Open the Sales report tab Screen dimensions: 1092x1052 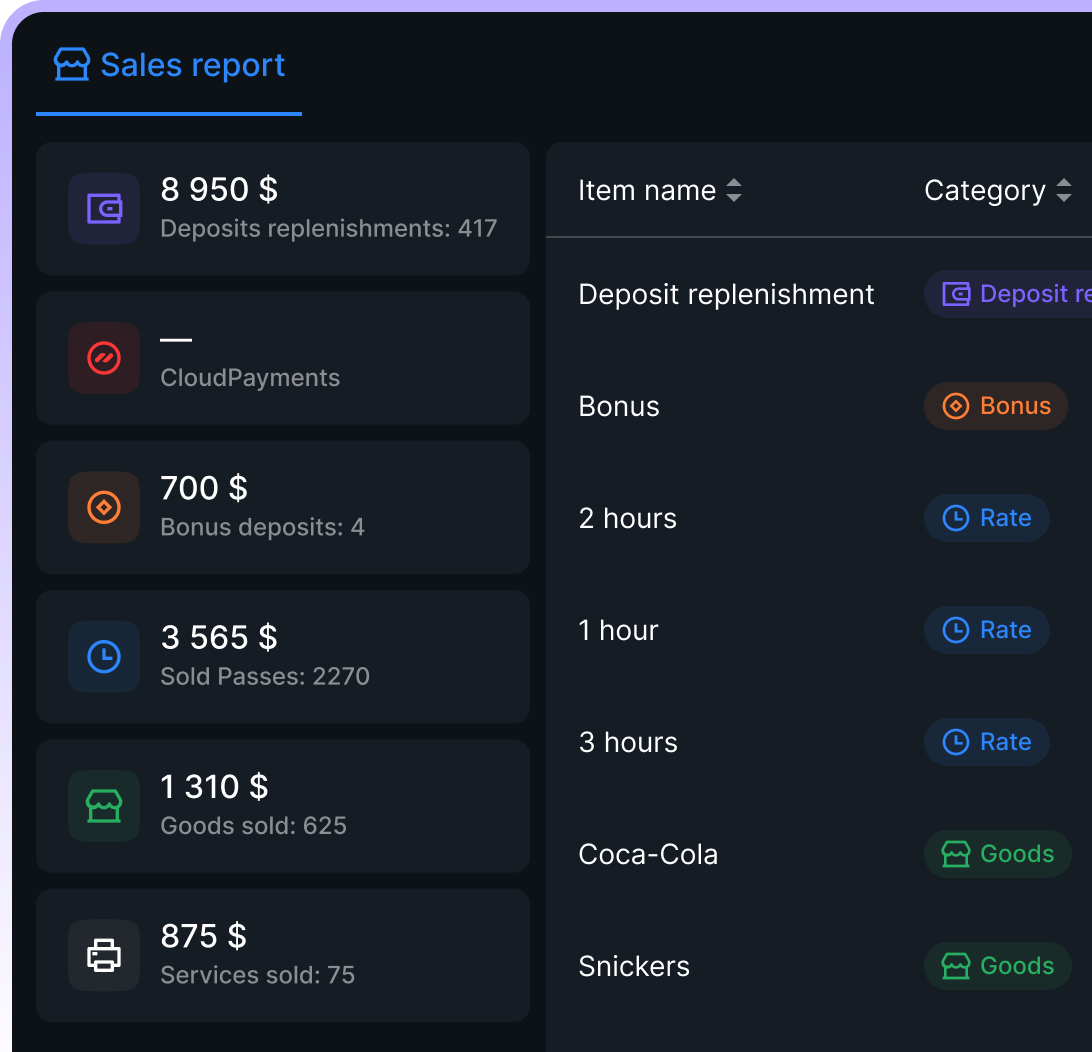pos(169,66)
